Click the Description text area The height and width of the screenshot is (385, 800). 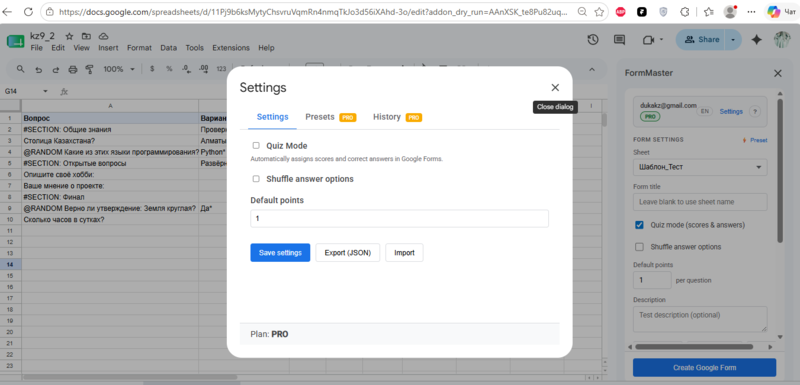[700, 319]
